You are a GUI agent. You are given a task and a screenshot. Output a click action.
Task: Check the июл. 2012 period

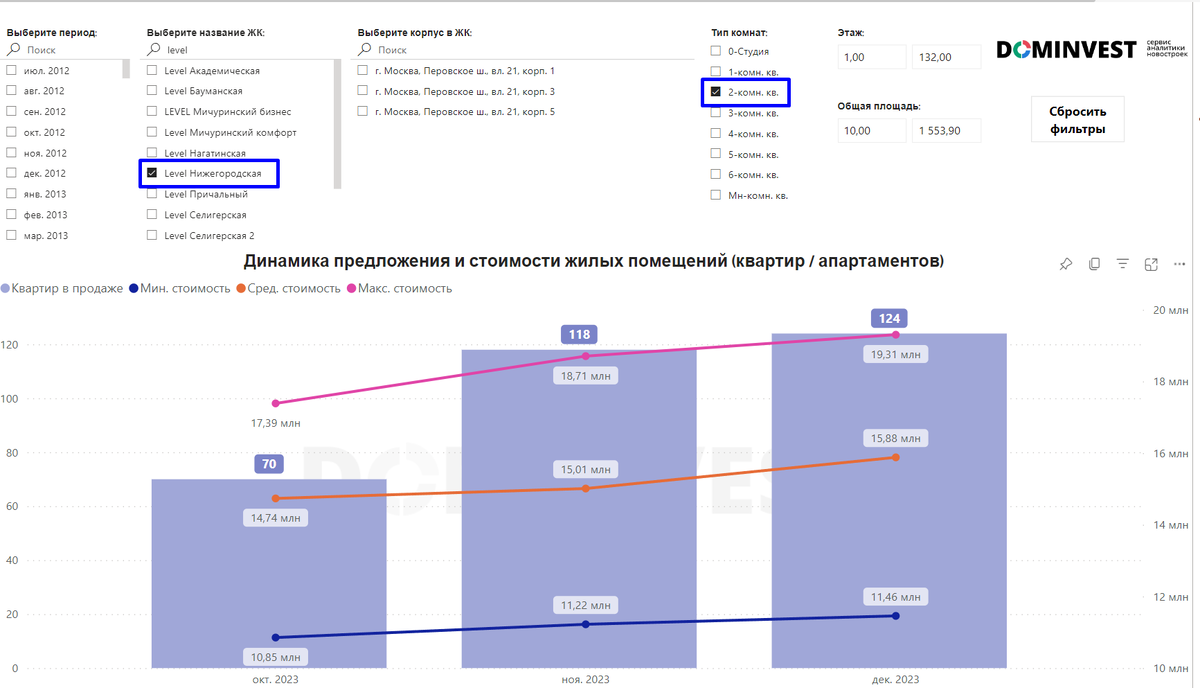12,70
